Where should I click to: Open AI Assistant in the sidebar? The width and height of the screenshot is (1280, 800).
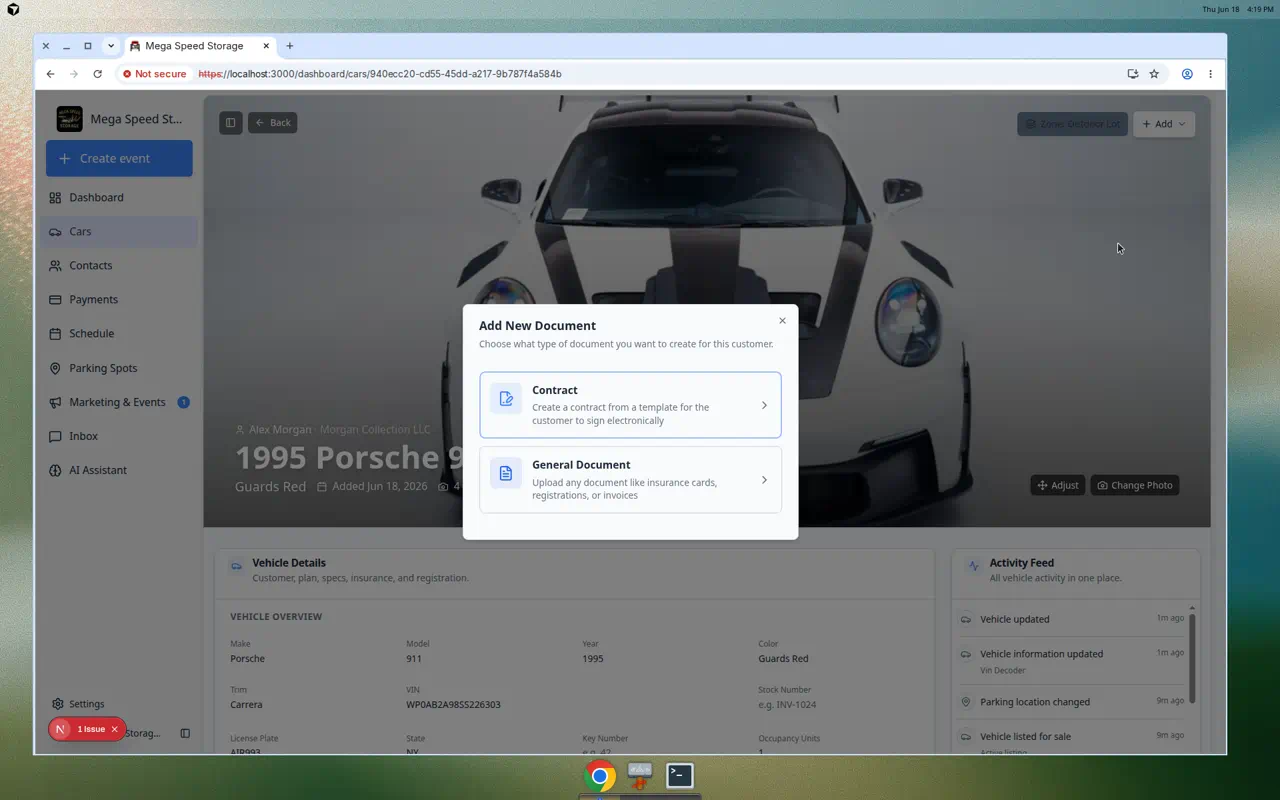pos(119,470)
